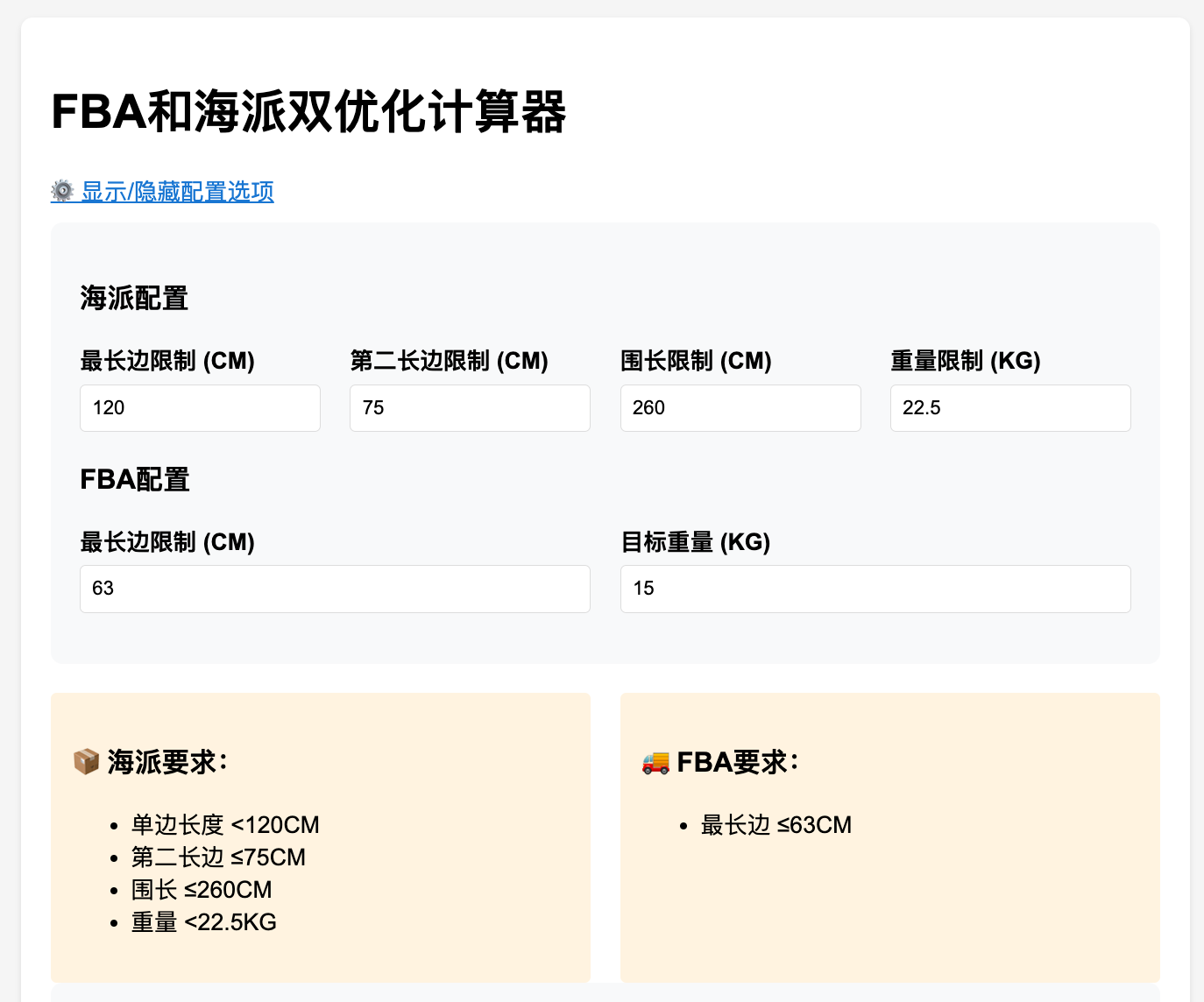Focus the 目标重量 field containing 15
Viewport: 1204px width, 1002px height.
pyautogui.click(x=875, y=589)
